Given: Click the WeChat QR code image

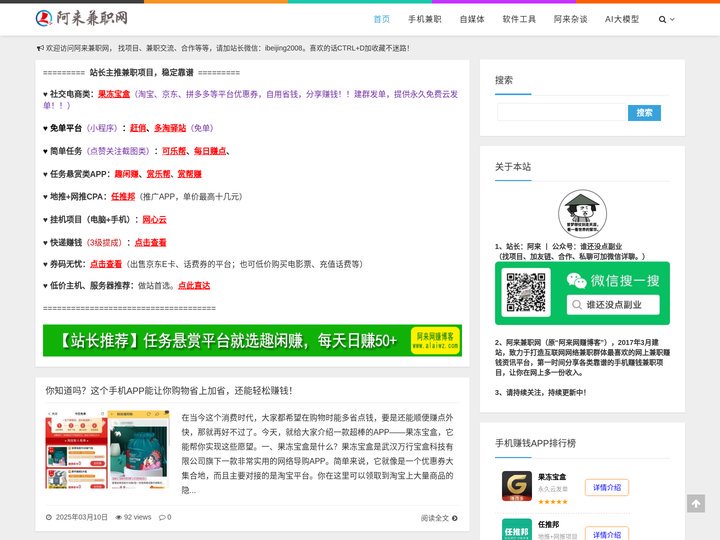Looking at the screenshot, I should [526, 292].
